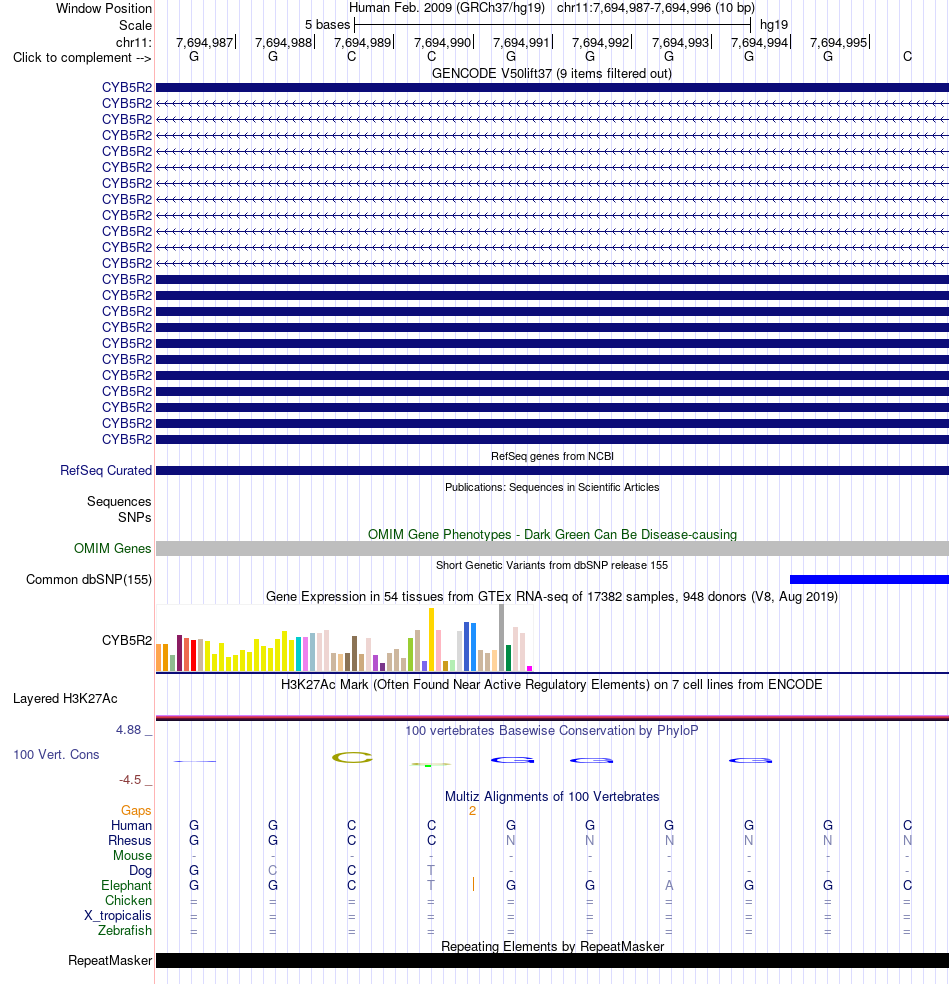The width and height of the screenshot is (950, 984).
Task: Click the RefSeq Curated gene bar
Action: [x=552, y=471]
